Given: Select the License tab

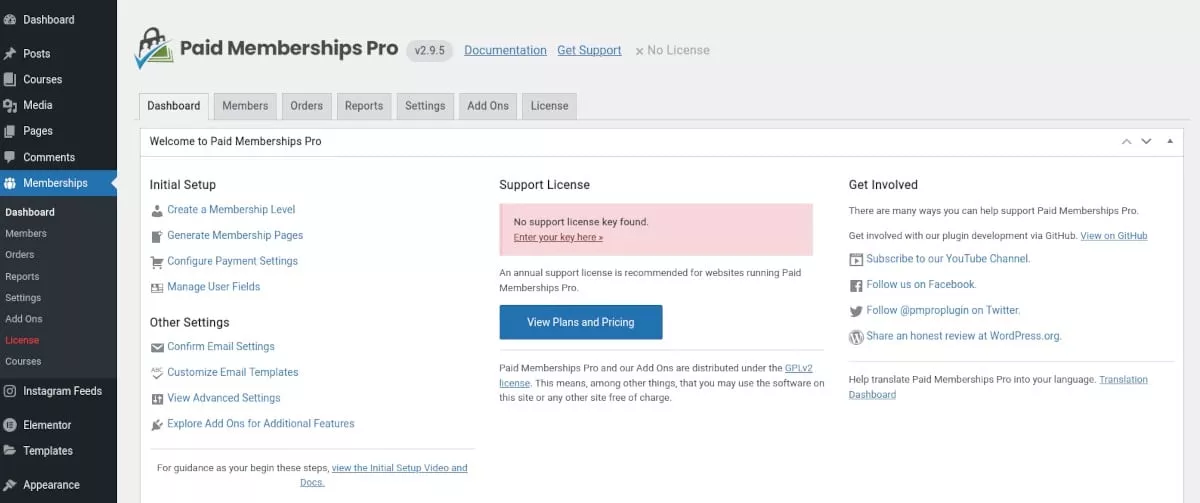Looking at the screenshot, I should [549, 106].
